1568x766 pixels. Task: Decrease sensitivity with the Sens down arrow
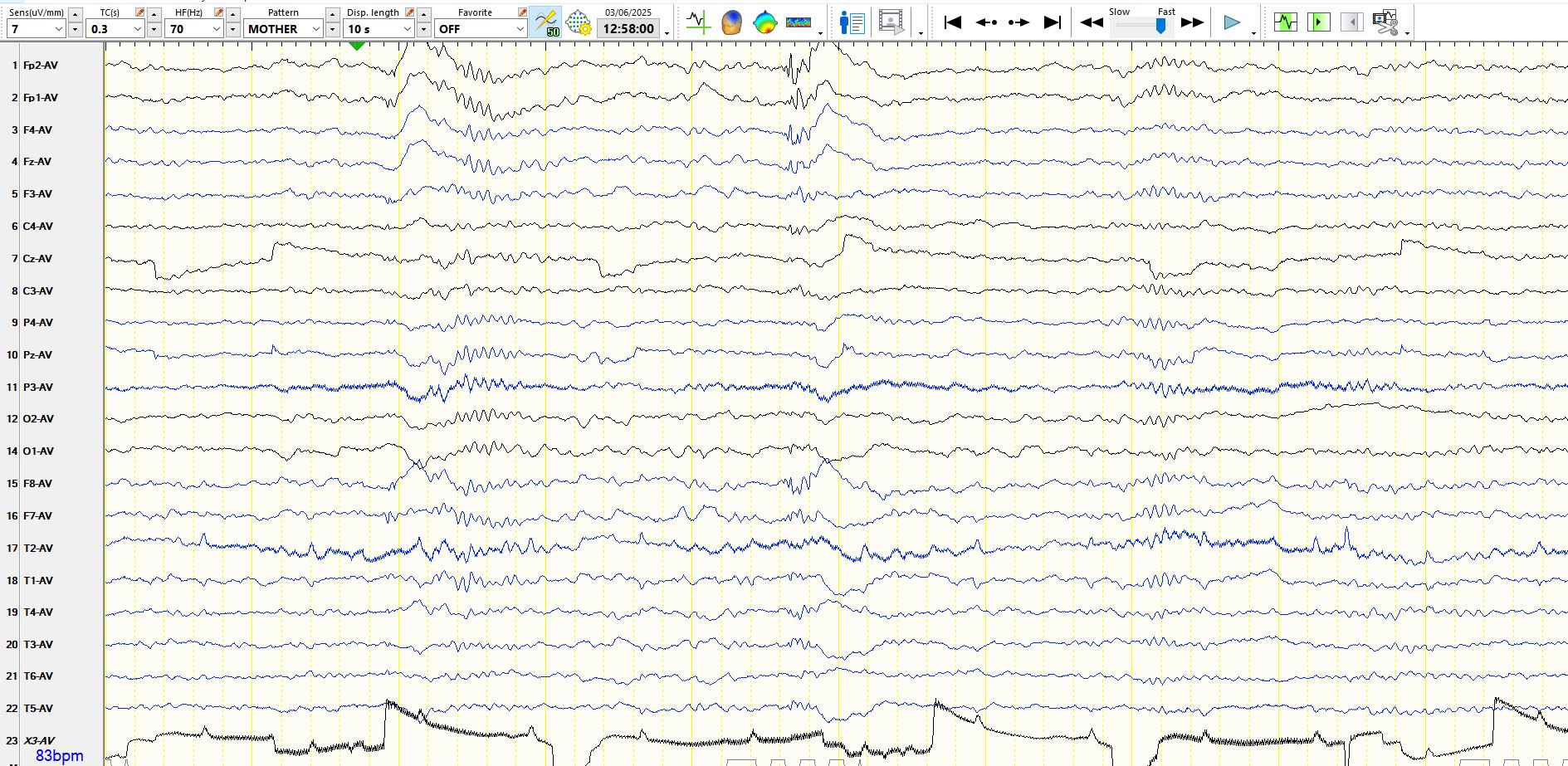pyautogui.click(x=75, y=30)
